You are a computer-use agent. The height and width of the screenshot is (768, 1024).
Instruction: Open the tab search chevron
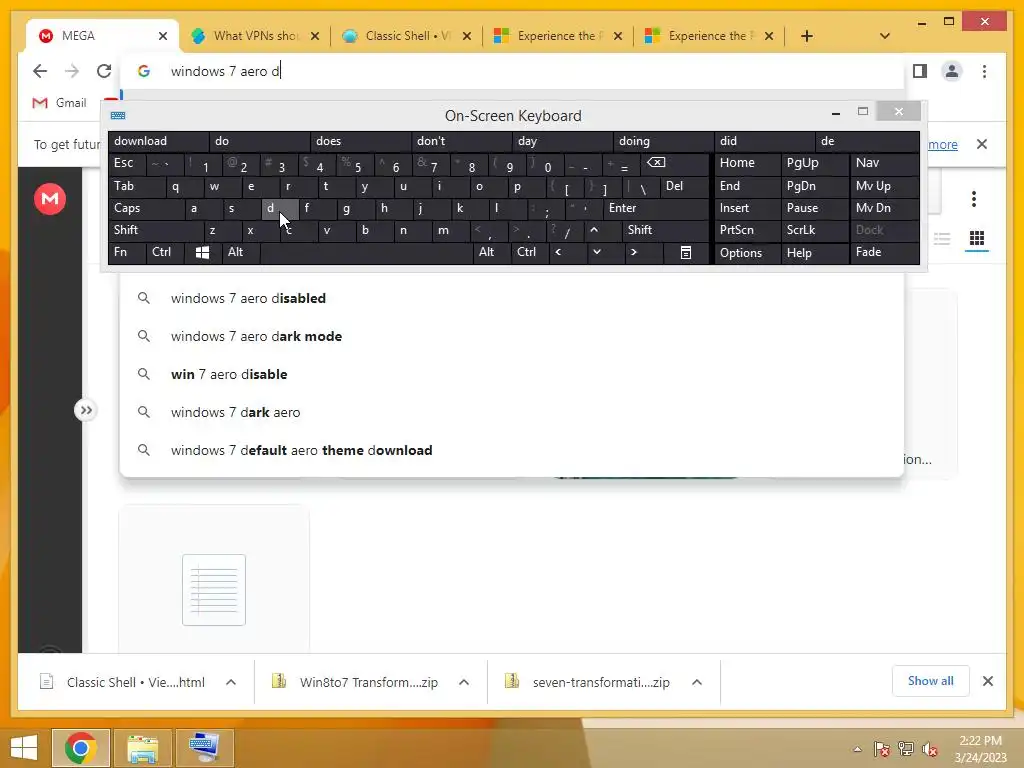click(885, 36)
